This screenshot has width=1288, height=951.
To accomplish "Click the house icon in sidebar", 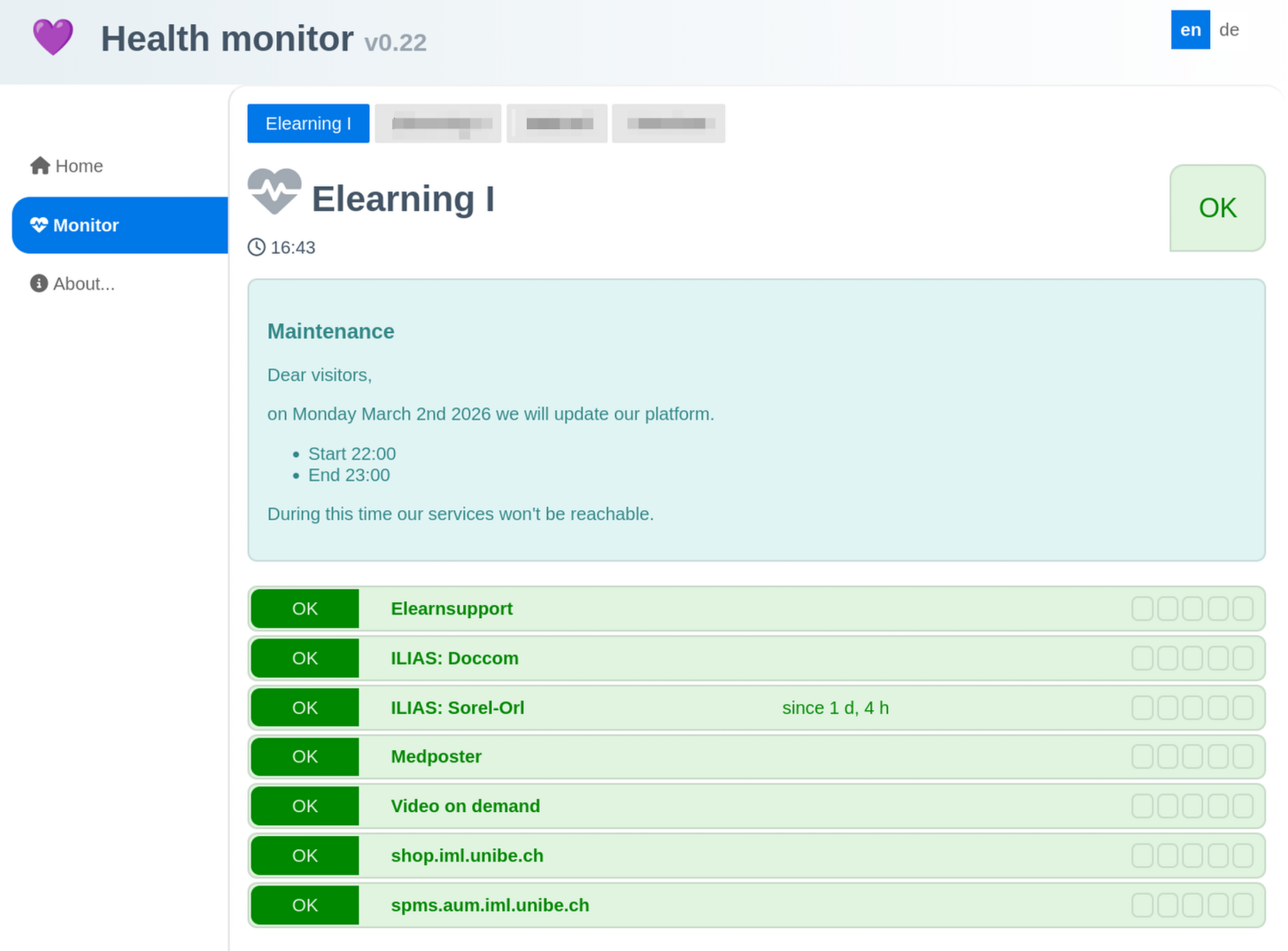I will click(x=40, y=166).
